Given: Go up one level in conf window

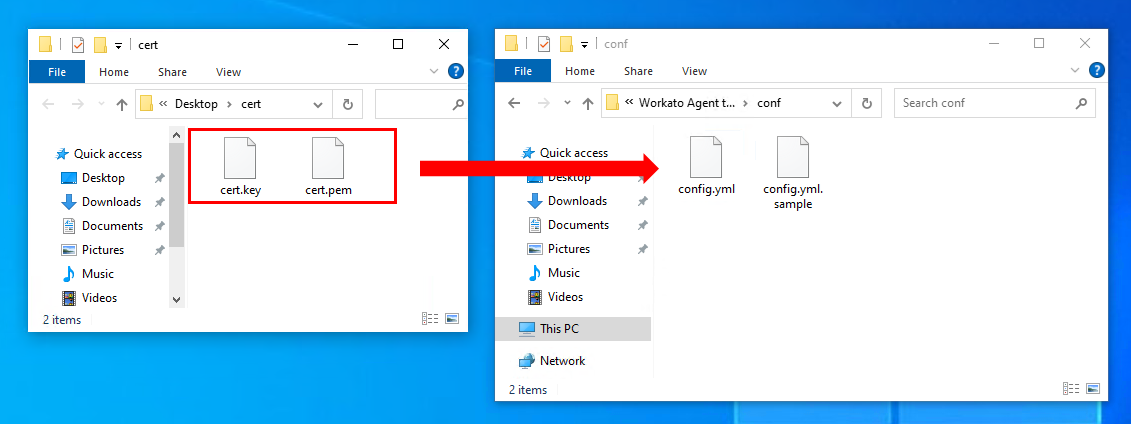Looking at the screenshot, I should pyautogui.click(x=588, y=103).
